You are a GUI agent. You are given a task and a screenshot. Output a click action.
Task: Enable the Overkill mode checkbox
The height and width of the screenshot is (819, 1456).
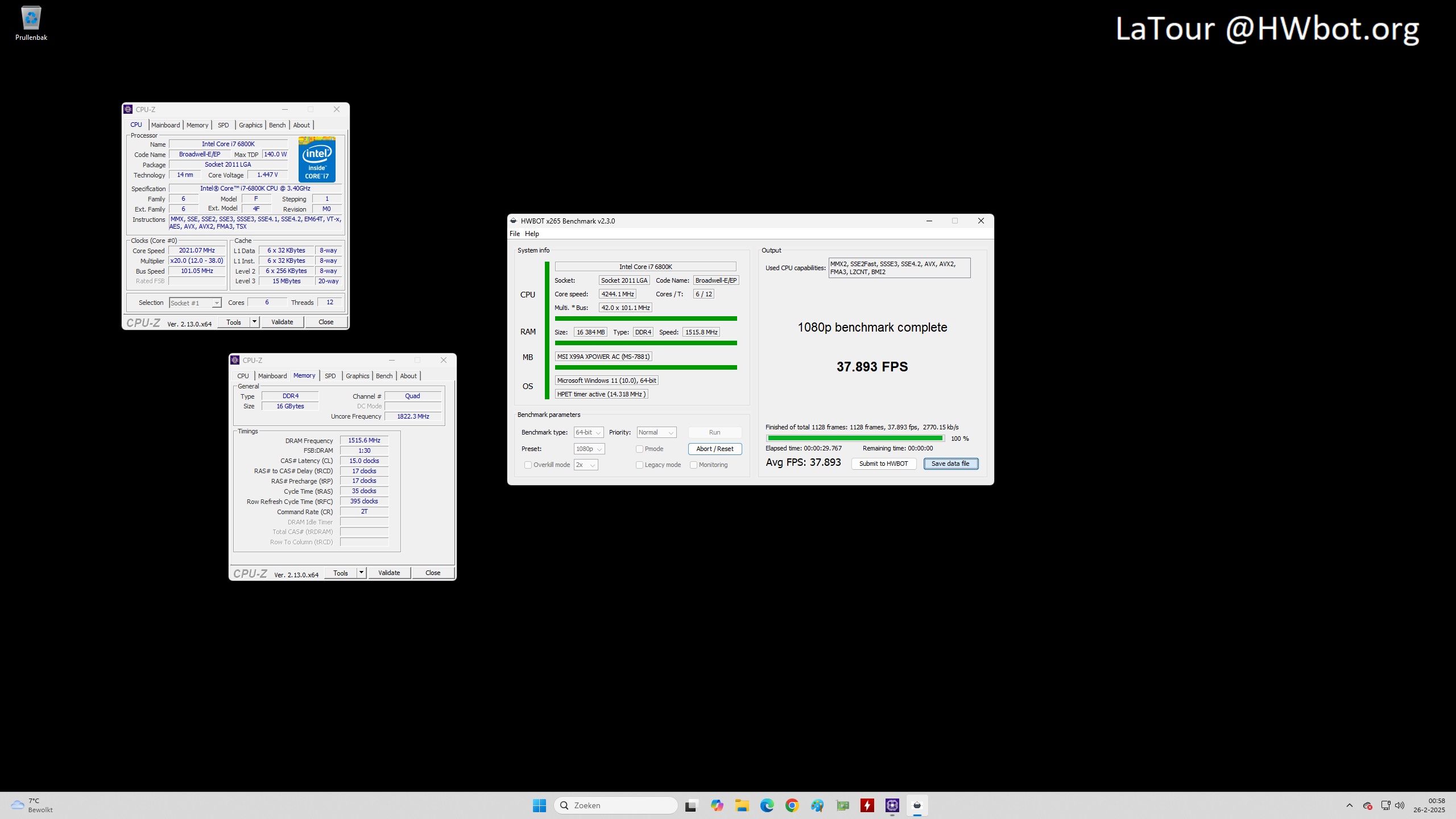click(x=528, y=465)
